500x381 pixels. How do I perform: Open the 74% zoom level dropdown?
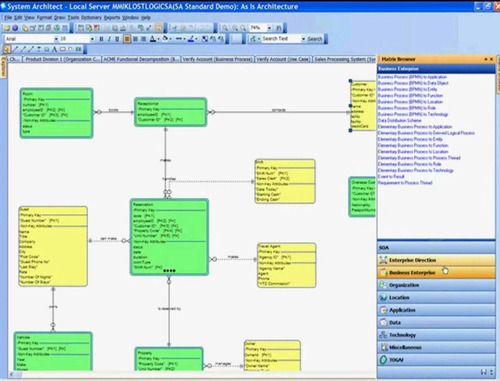(269, 28)
